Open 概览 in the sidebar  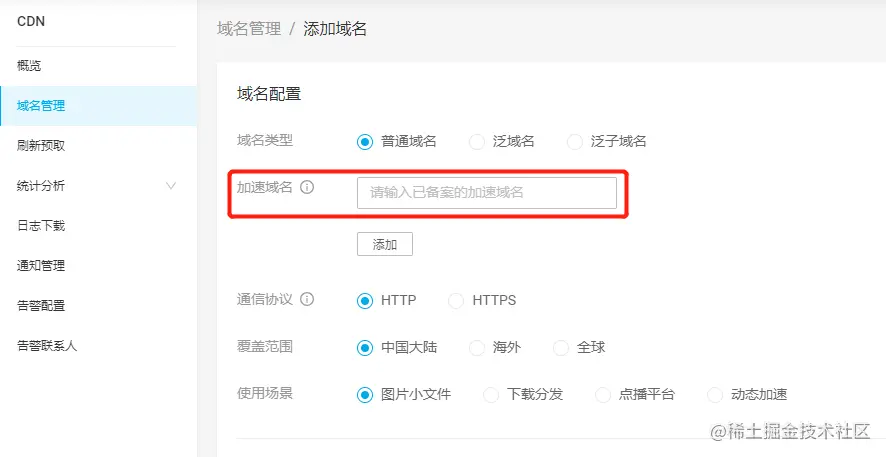click(98, 66)
